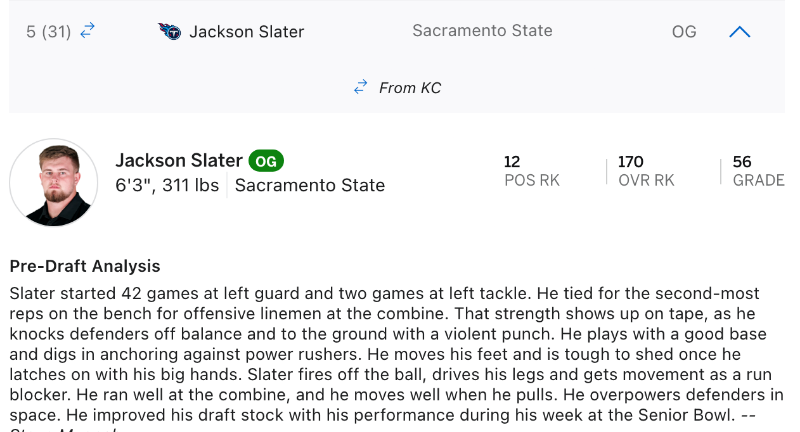Image resolution: width=800 pixels, height=432 pixels.
Task: Click the 12 POS RK stat
Action: coord(531,171)
